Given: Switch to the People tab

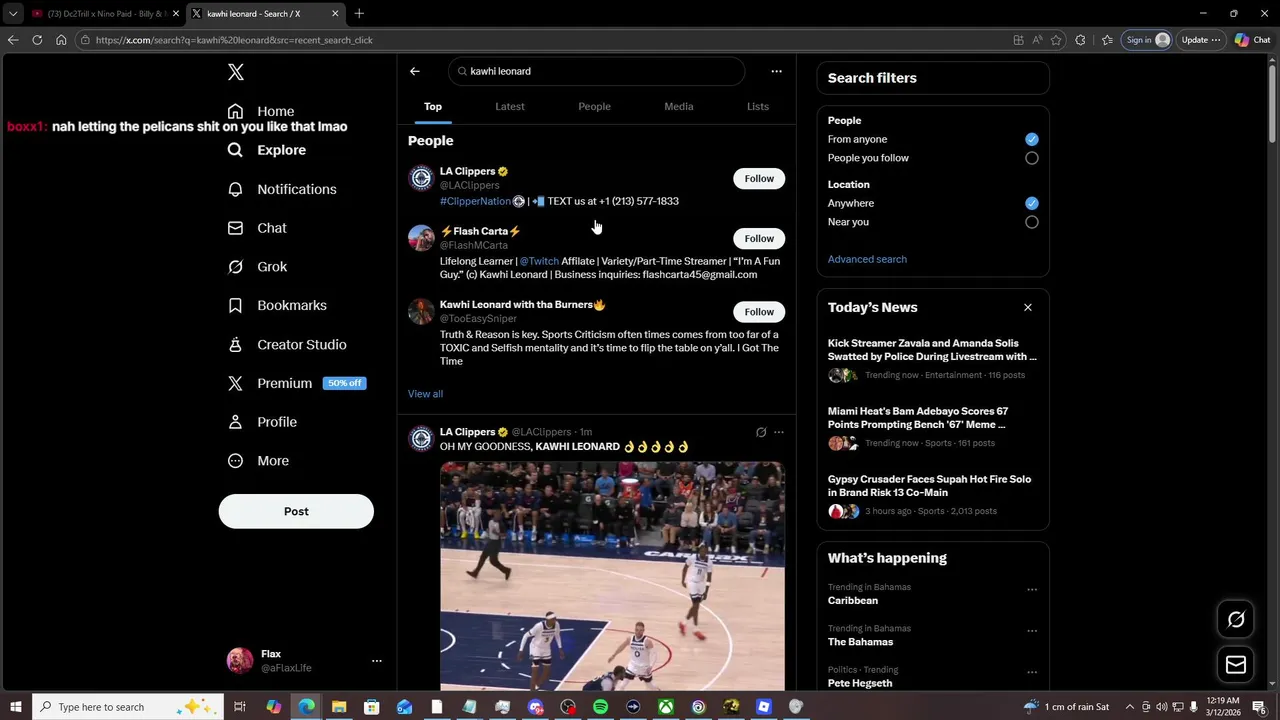Looking at the screenshot, I should 594,106.
